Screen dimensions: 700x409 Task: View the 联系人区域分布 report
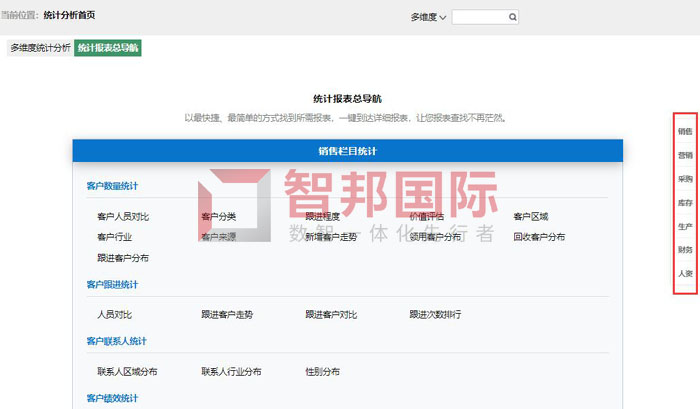tap(127, 371)
